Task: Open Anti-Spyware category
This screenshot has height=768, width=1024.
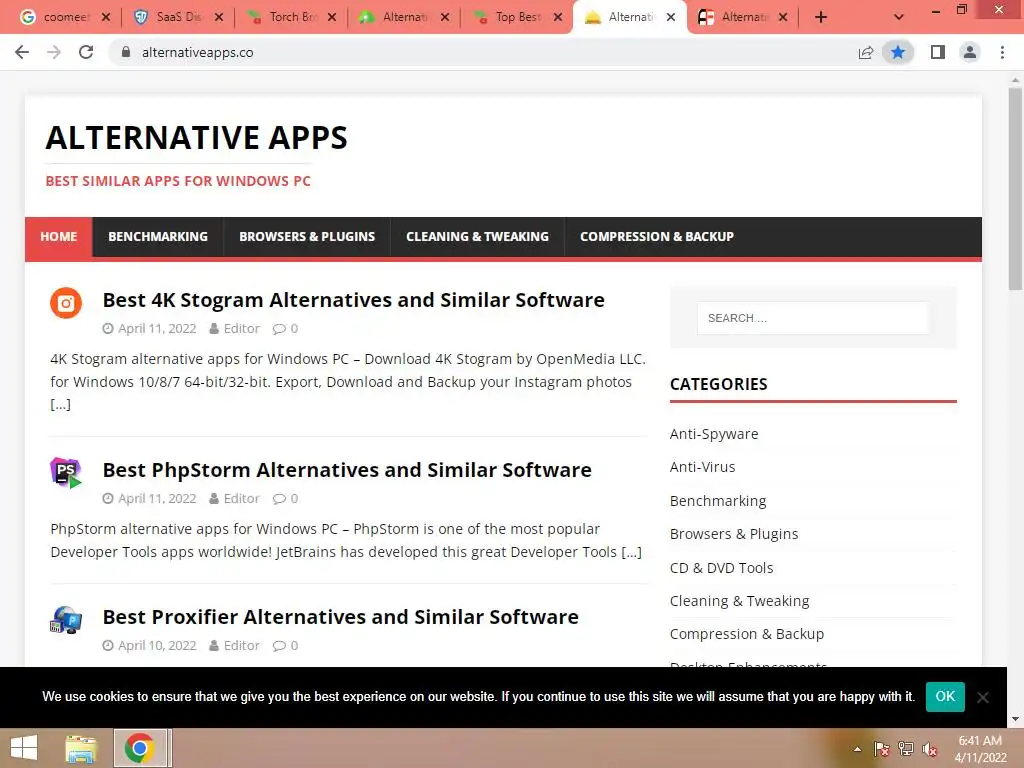Action: (x=714, y=434)
